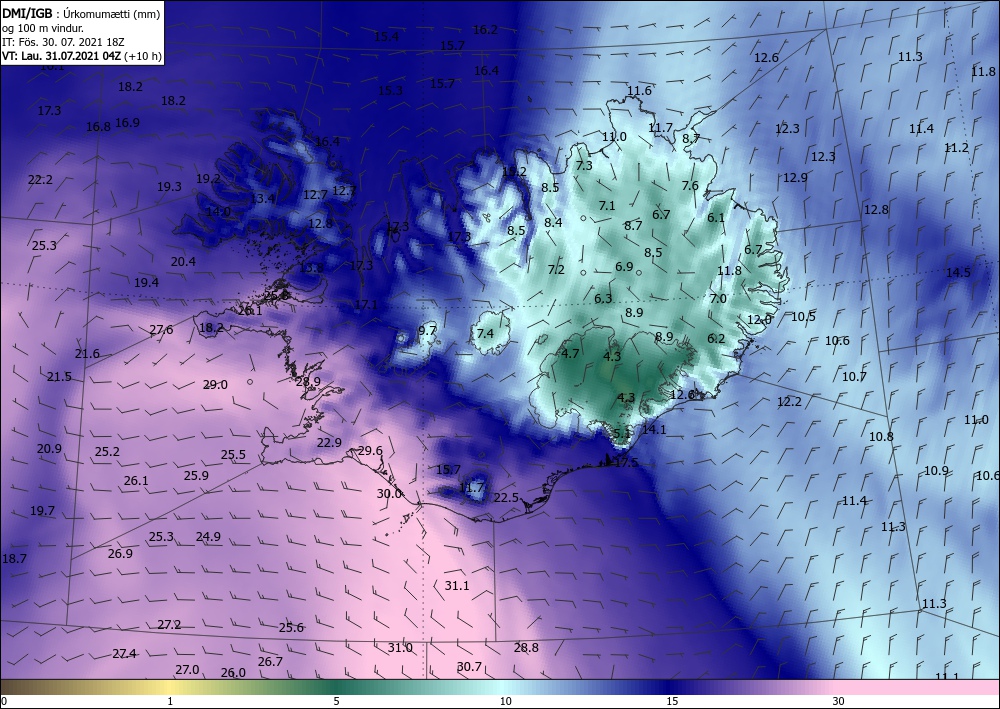The height and width of the screenshot is (709, 1000).
Task: Click the 17.5 value on the map
Action: [x=626, y=463]
